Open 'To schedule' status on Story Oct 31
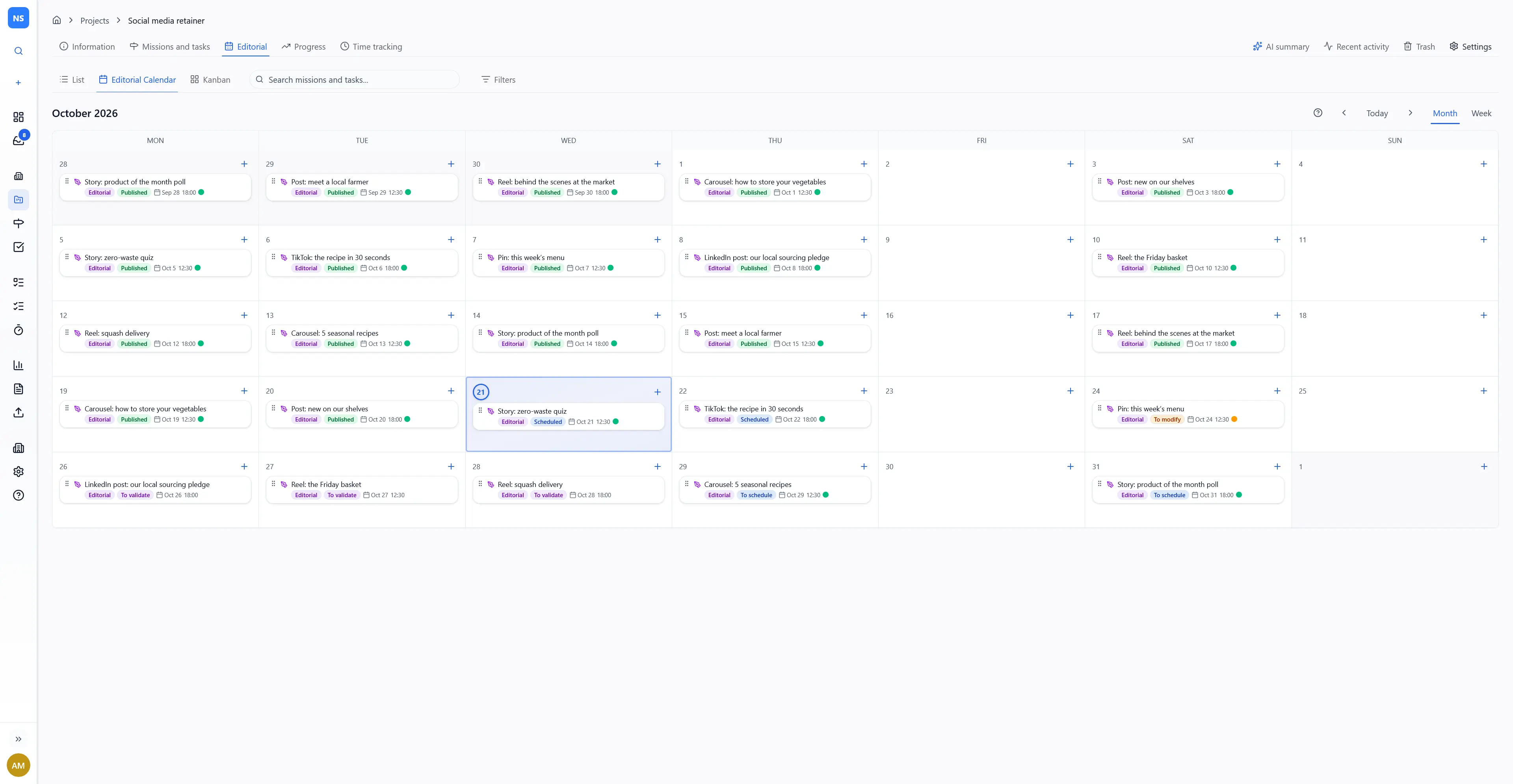Screen dimensions: 1513x784 click(1169, 495)
